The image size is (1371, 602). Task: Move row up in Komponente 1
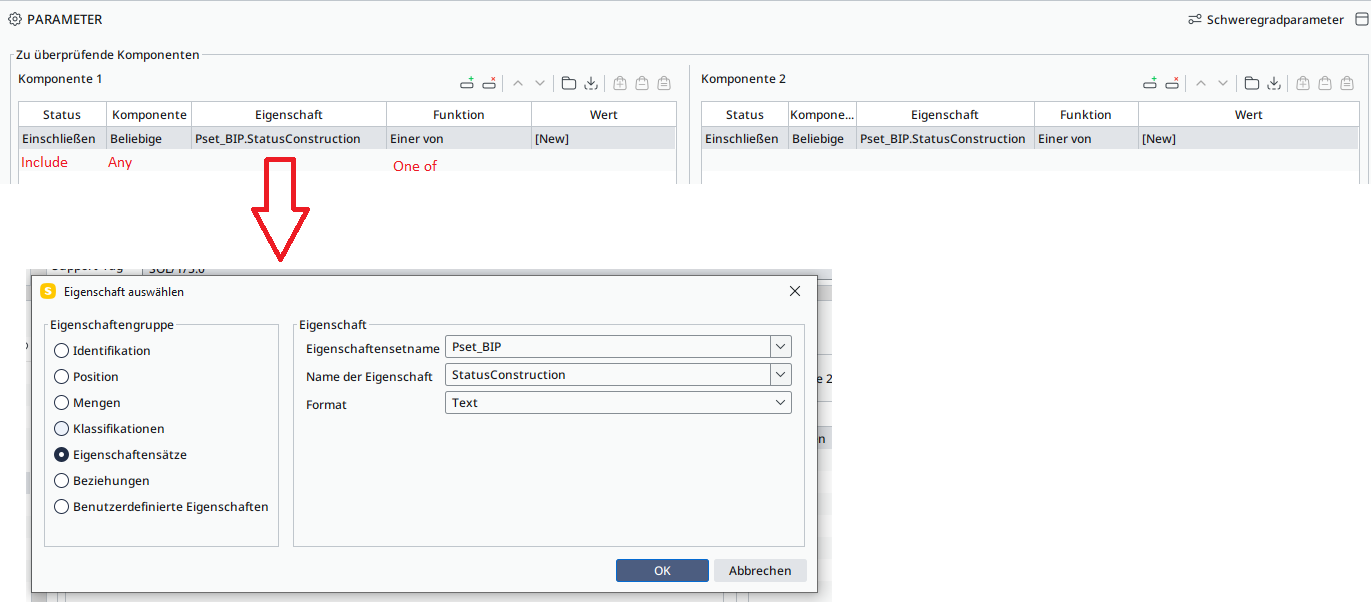tap(518, 83)
